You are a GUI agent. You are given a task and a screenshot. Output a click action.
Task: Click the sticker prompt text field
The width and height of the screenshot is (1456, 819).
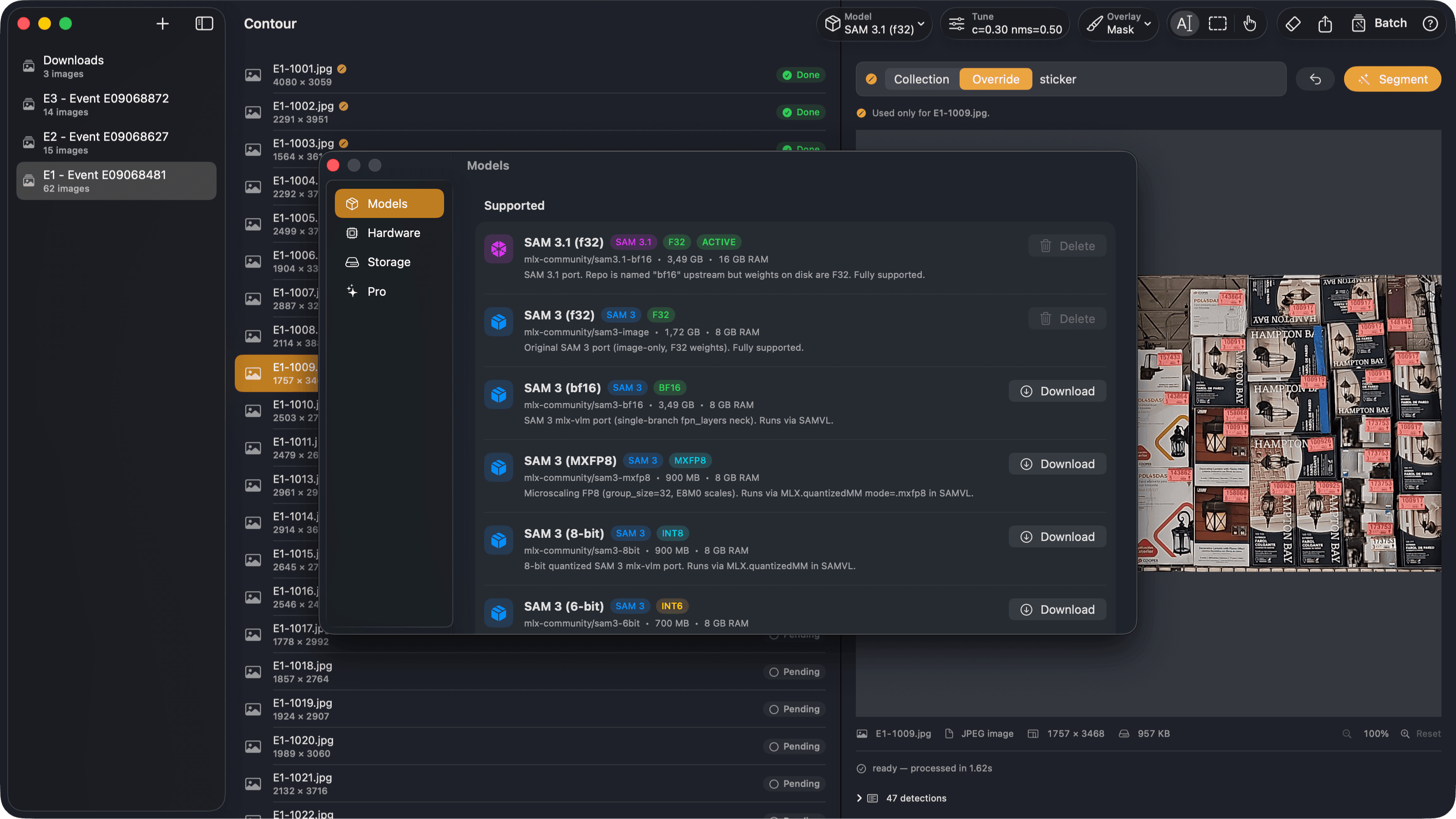1159,79
